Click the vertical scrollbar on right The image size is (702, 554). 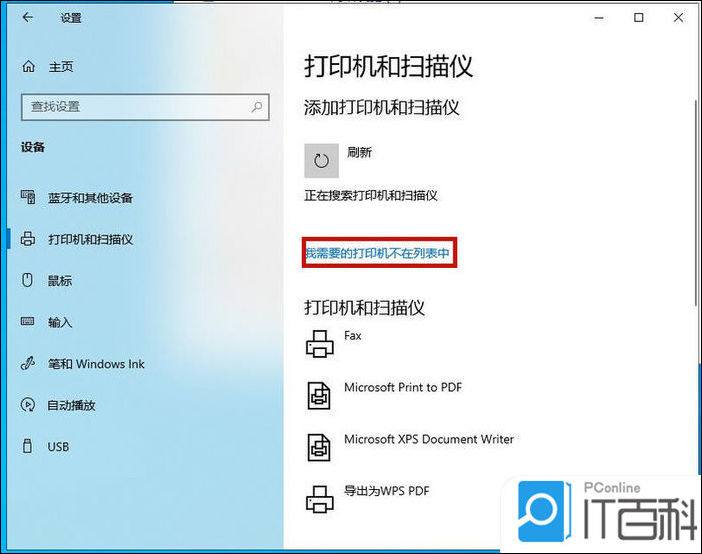[695, 200]
